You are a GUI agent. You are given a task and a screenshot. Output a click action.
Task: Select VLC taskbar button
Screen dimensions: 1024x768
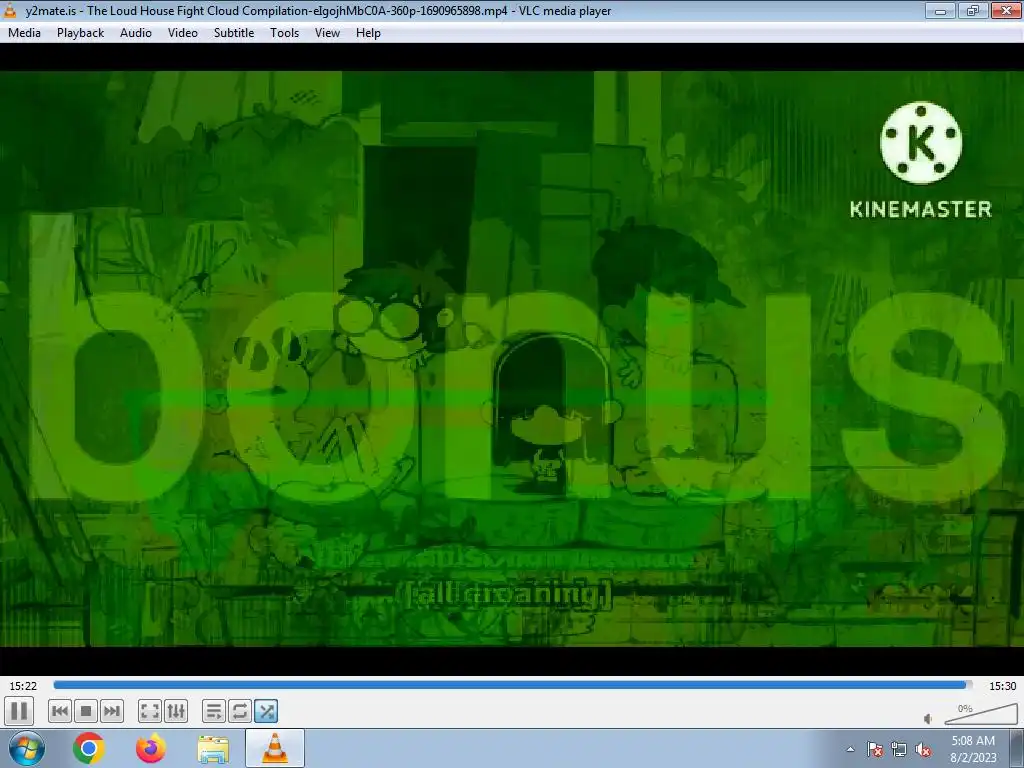coord(275,748)
